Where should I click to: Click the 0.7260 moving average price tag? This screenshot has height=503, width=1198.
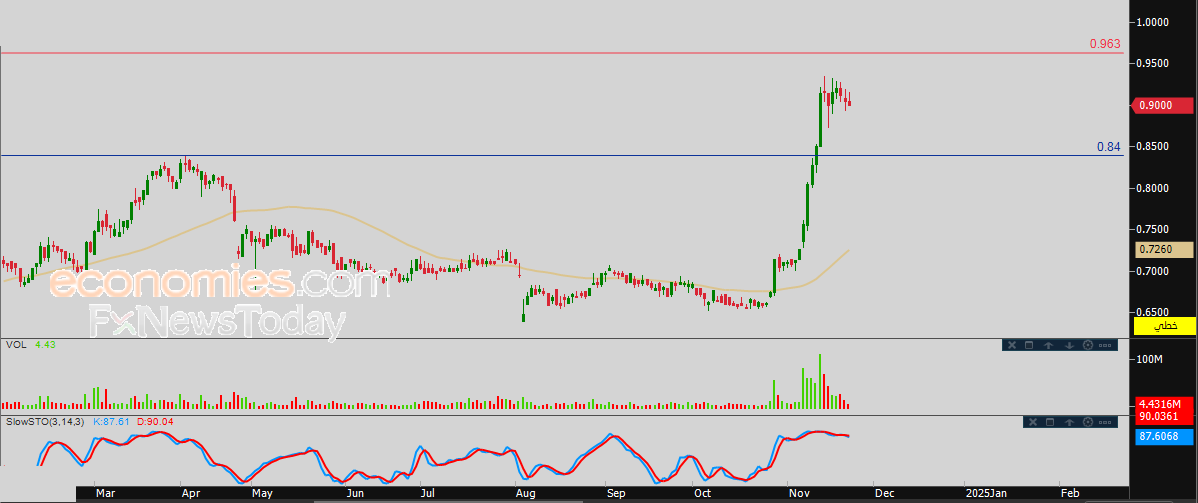tap(1164, 249)
